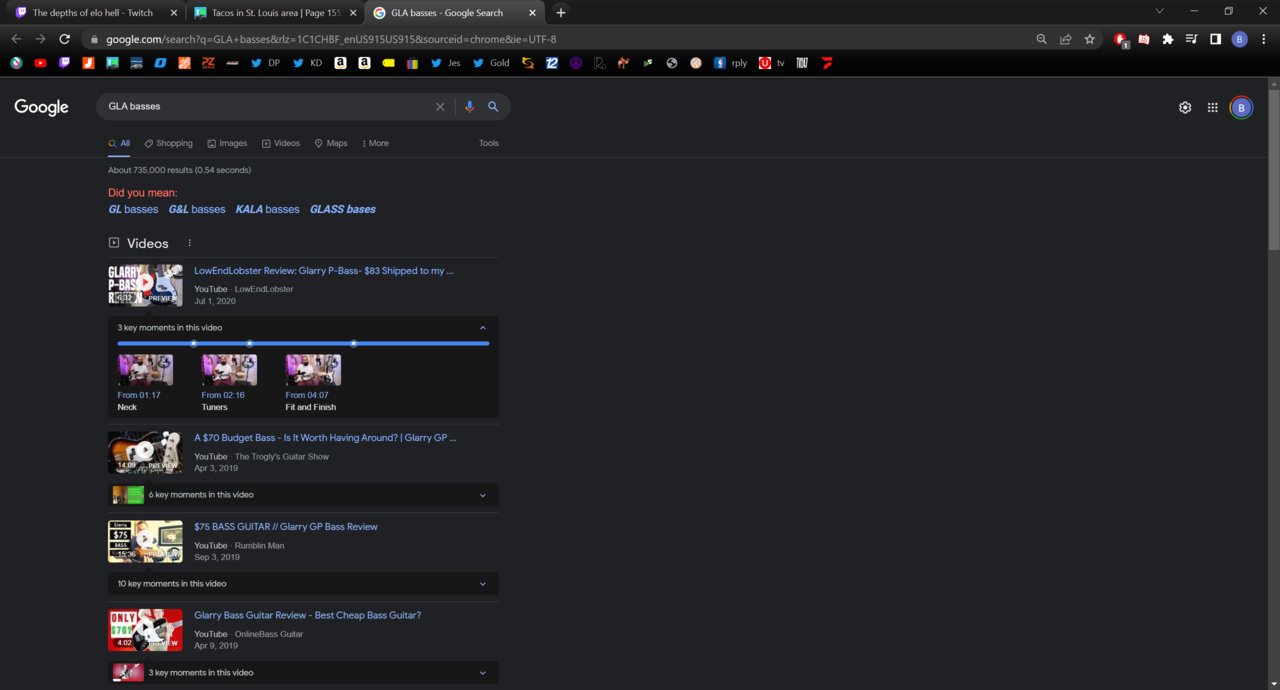This screenshot has height=690, width=1280.
Task: Collapse the 3 key moments panel
Action: tap(483, 328)
